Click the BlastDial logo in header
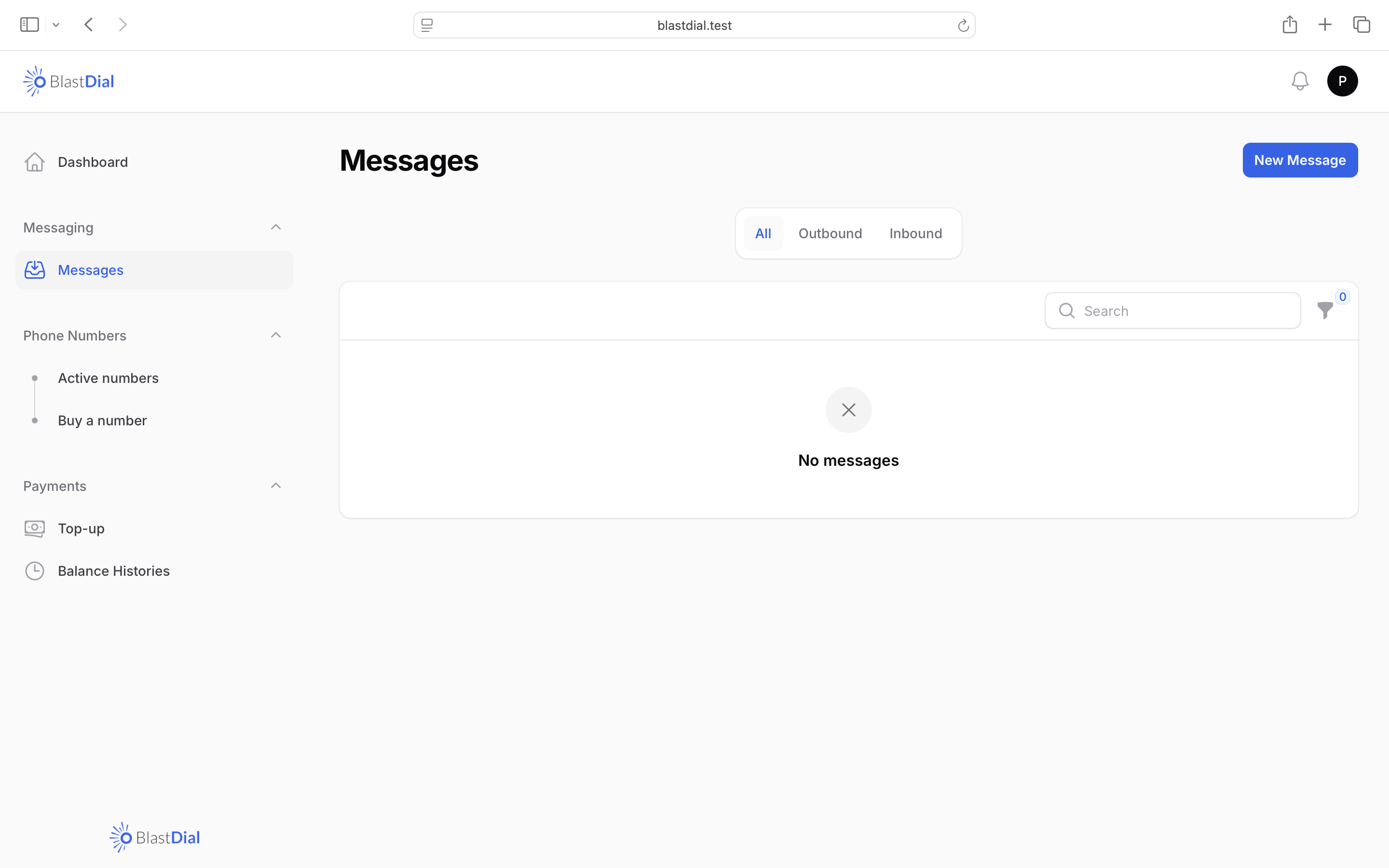 tap(69, 81)
